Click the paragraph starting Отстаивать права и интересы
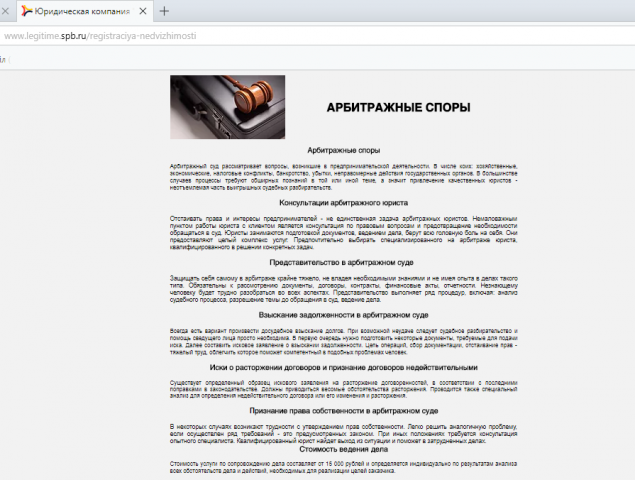The height and width of the screenshot is (480, 635). tap(343, 233)
